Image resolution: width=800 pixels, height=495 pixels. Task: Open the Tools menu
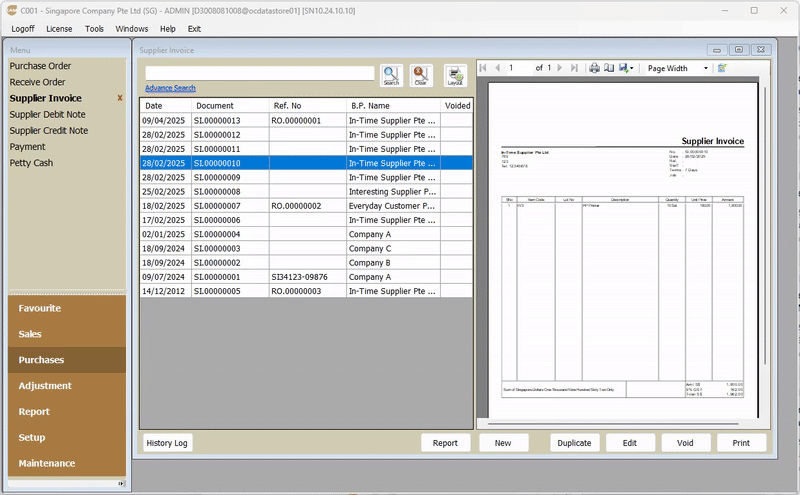tap(94, 29)
